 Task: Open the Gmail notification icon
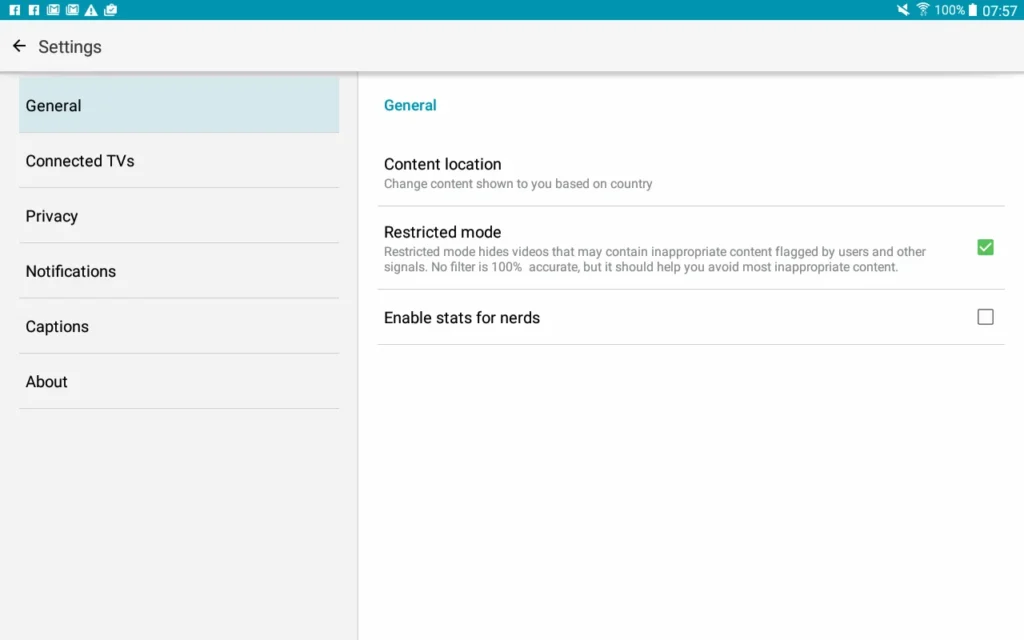click(53, 10)
